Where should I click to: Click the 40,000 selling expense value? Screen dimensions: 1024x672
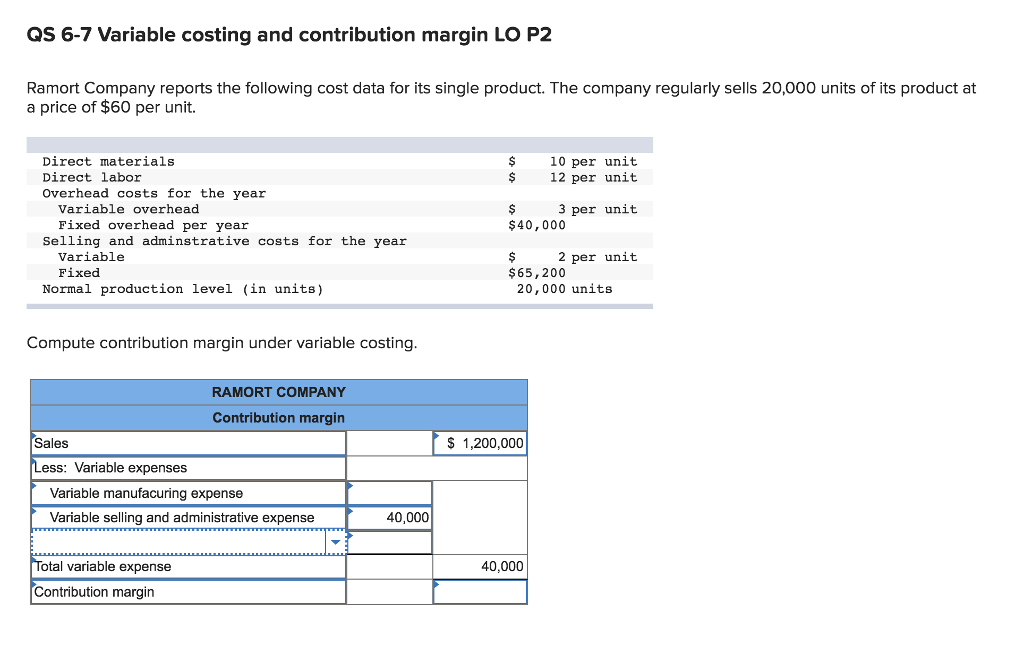tap(407, 517)
